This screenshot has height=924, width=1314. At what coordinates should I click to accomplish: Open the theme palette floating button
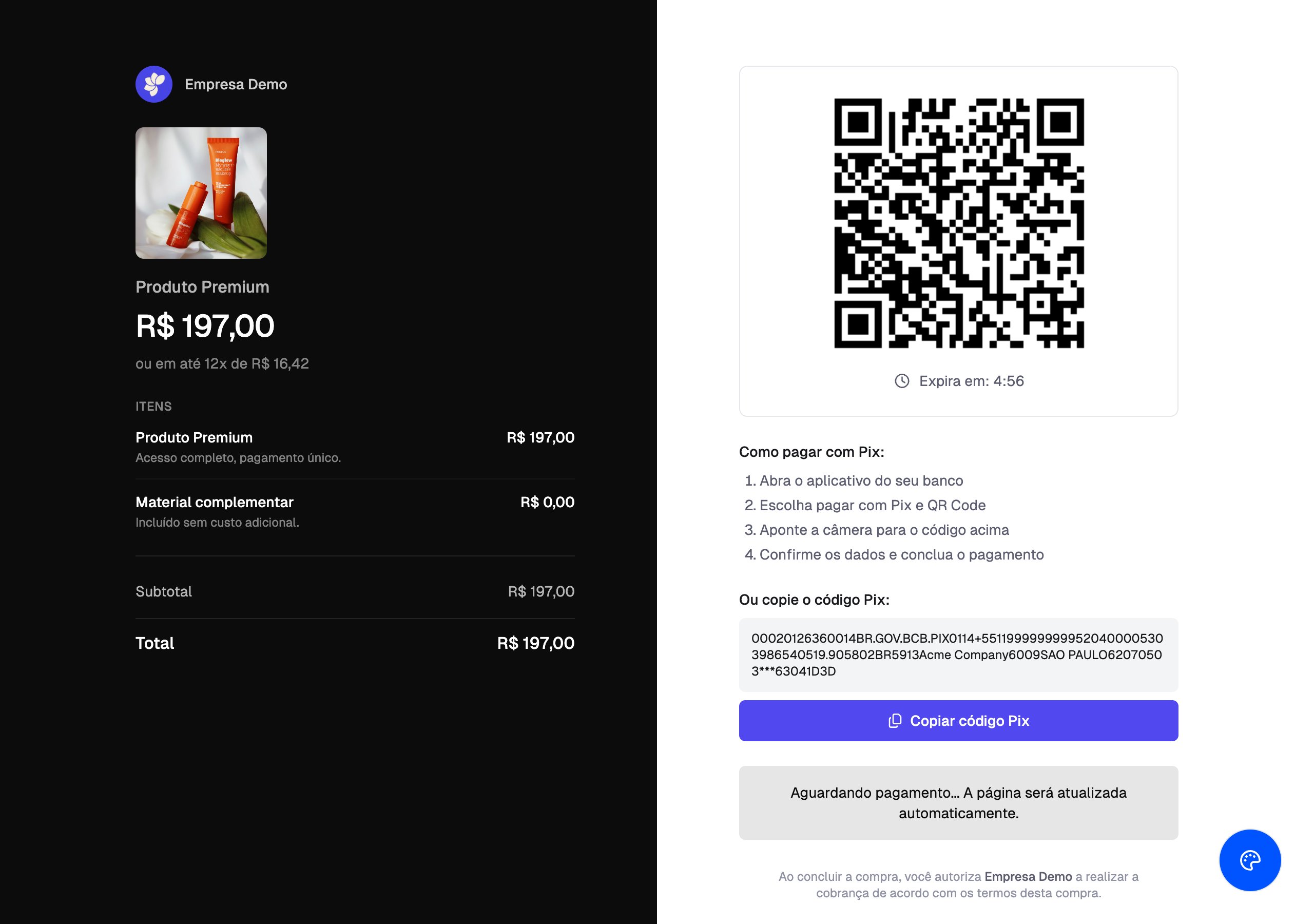1250,860
